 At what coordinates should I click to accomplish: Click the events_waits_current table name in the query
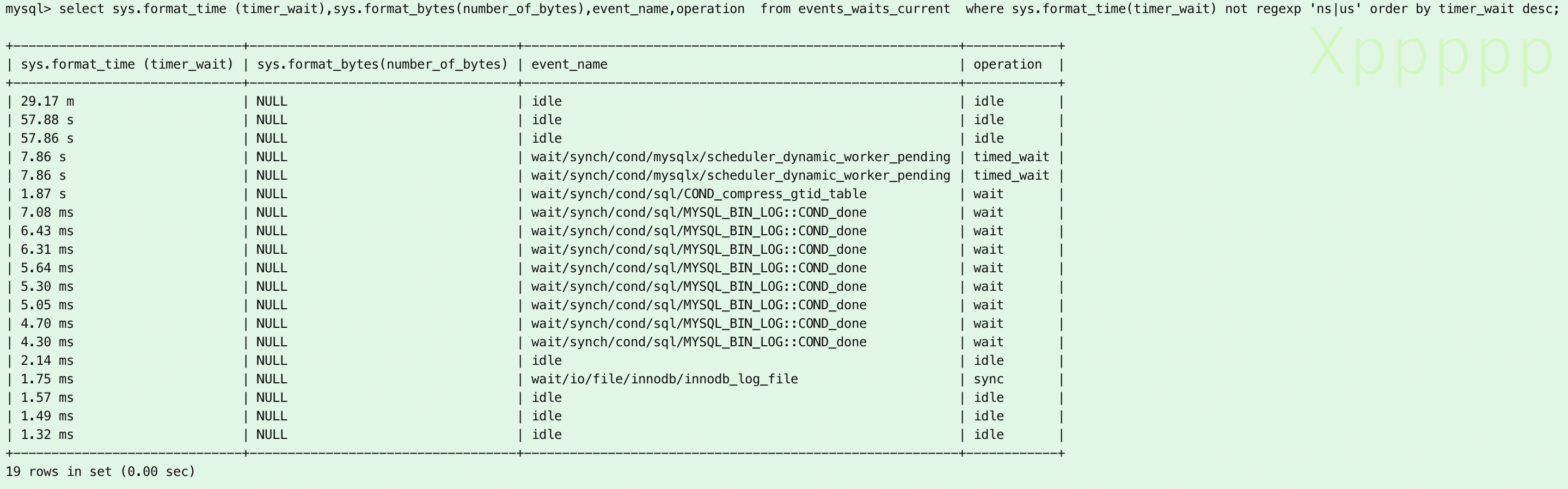pyautogui.click(x=873, y=9)
